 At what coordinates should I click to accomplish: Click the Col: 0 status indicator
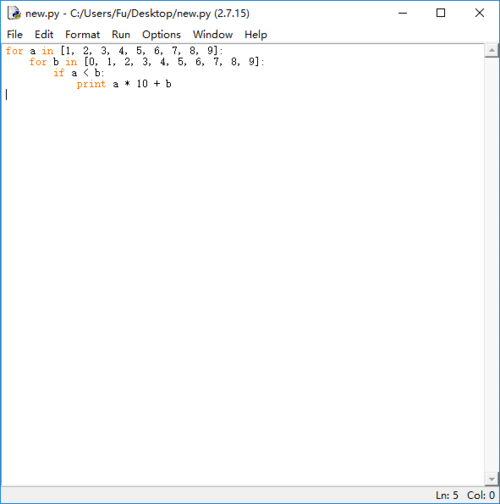pos(481,495)
